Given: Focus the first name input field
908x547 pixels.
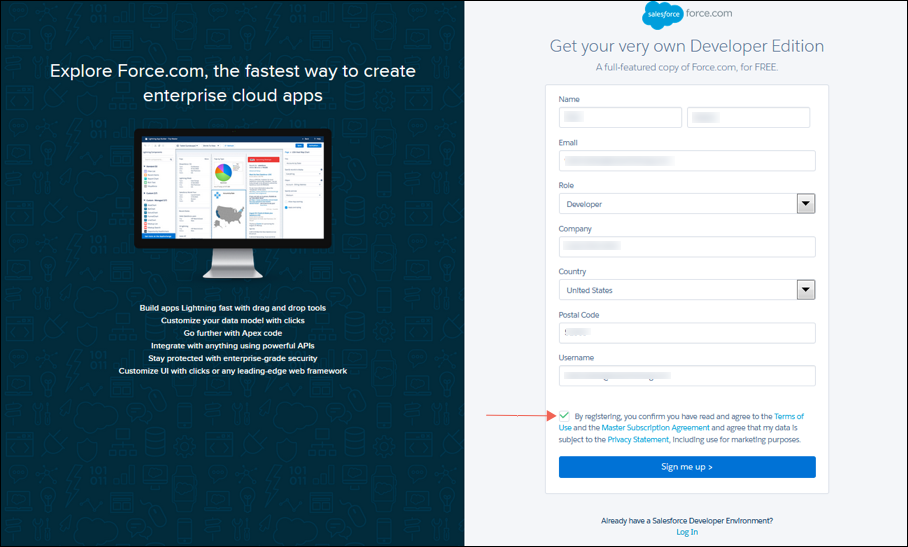Looking at the screenshot, I should 620,118.
